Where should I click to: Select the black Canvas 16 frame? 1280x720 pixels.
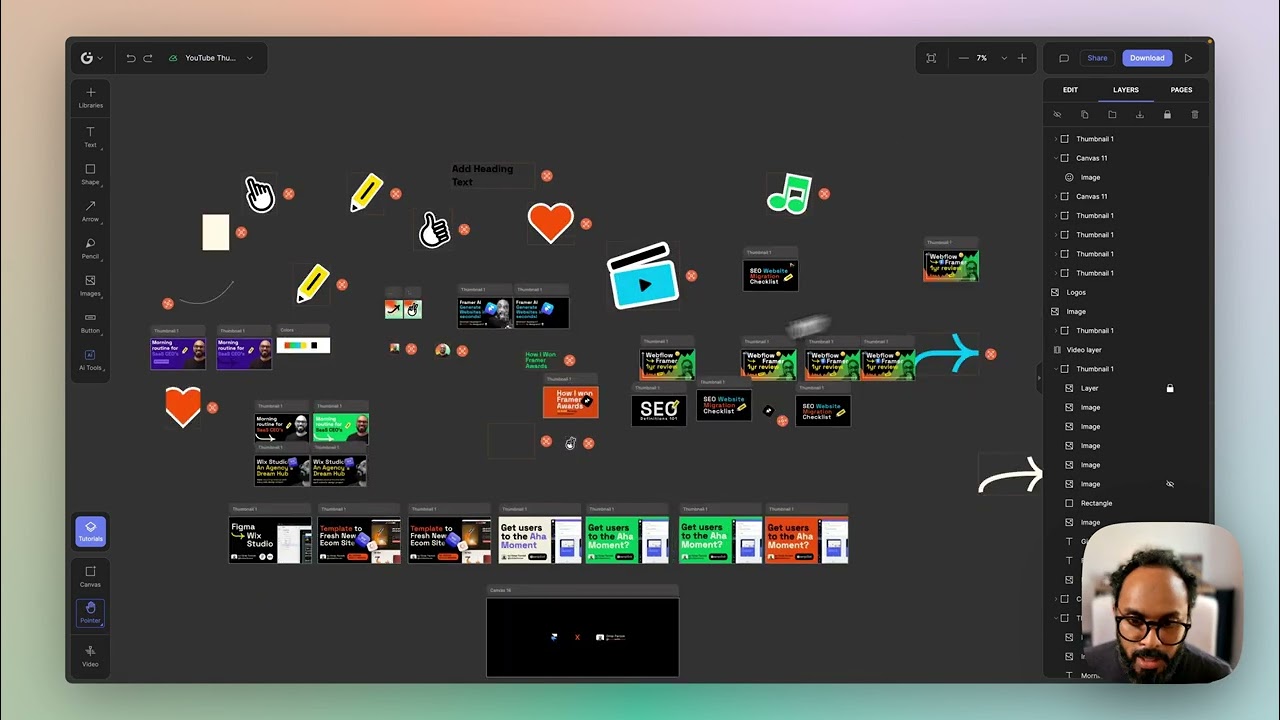point(582,637)
